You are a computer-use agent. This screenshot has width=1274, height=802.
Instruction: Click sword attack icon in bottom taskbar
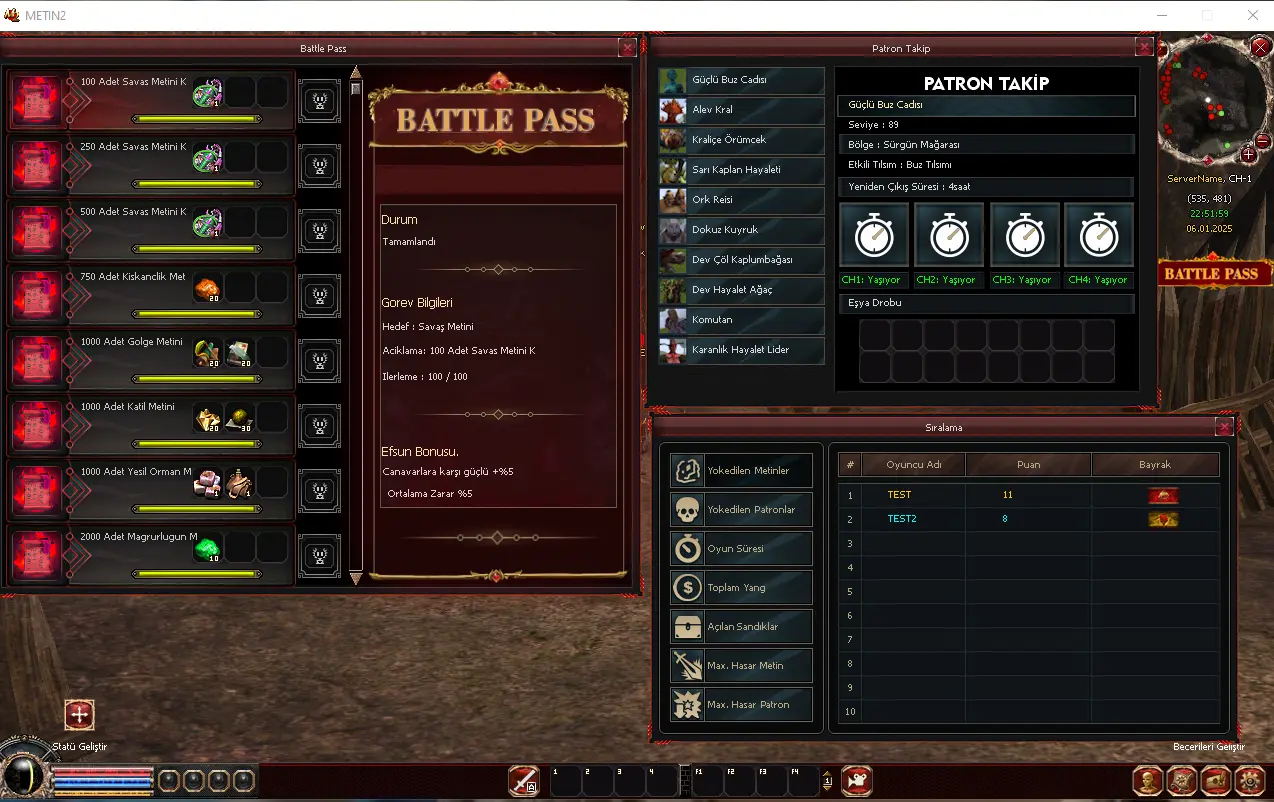tap(524, 780)
